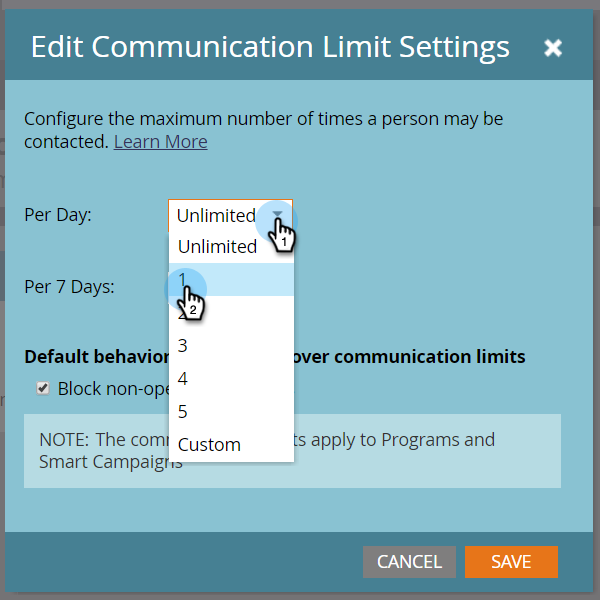Click the Block non-operational checkbox label text

click(113, 389)
